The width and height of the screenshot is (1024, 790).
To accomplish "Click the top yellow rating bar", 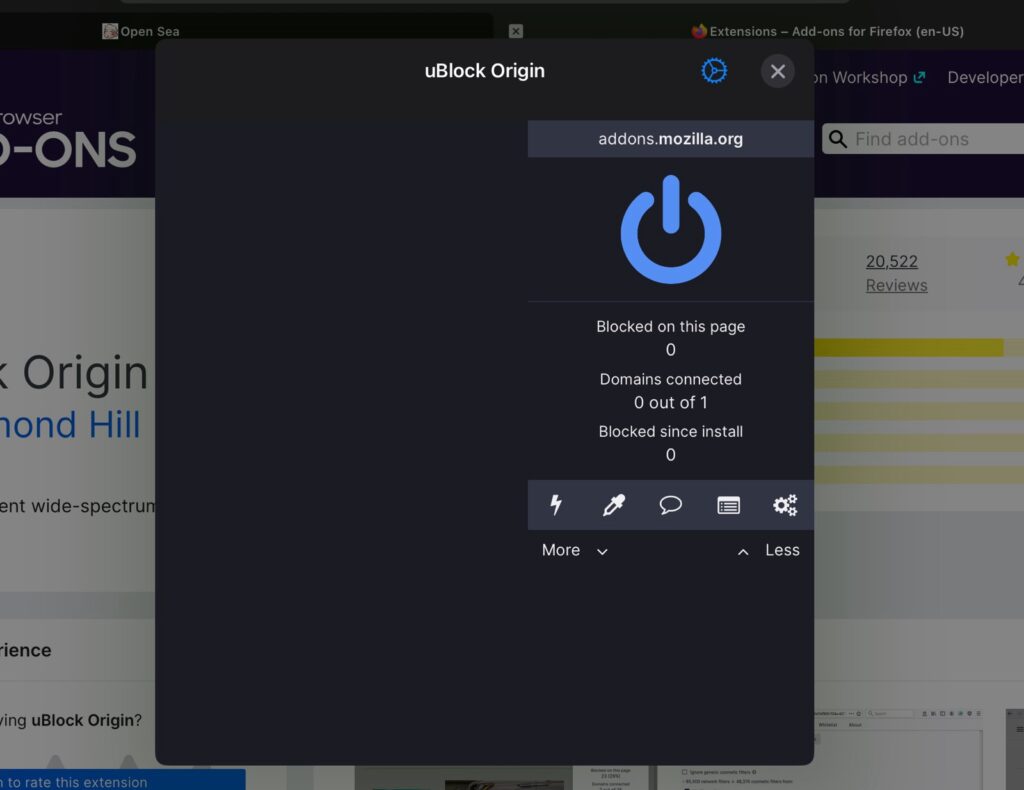I will pos(919,347).
